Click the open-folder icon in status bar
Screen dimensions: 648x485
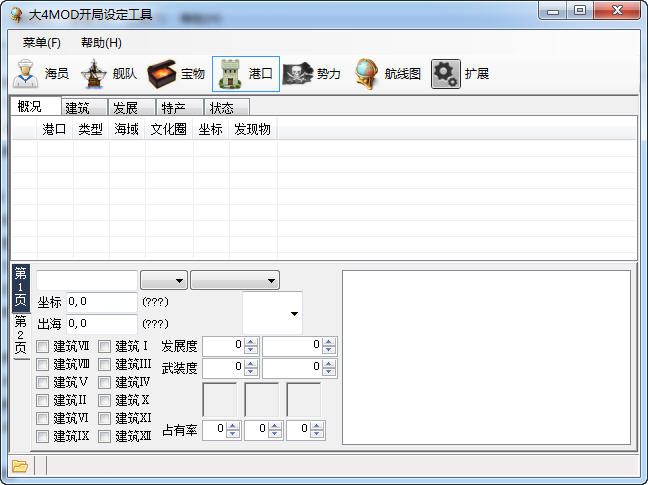pos(19,466)
